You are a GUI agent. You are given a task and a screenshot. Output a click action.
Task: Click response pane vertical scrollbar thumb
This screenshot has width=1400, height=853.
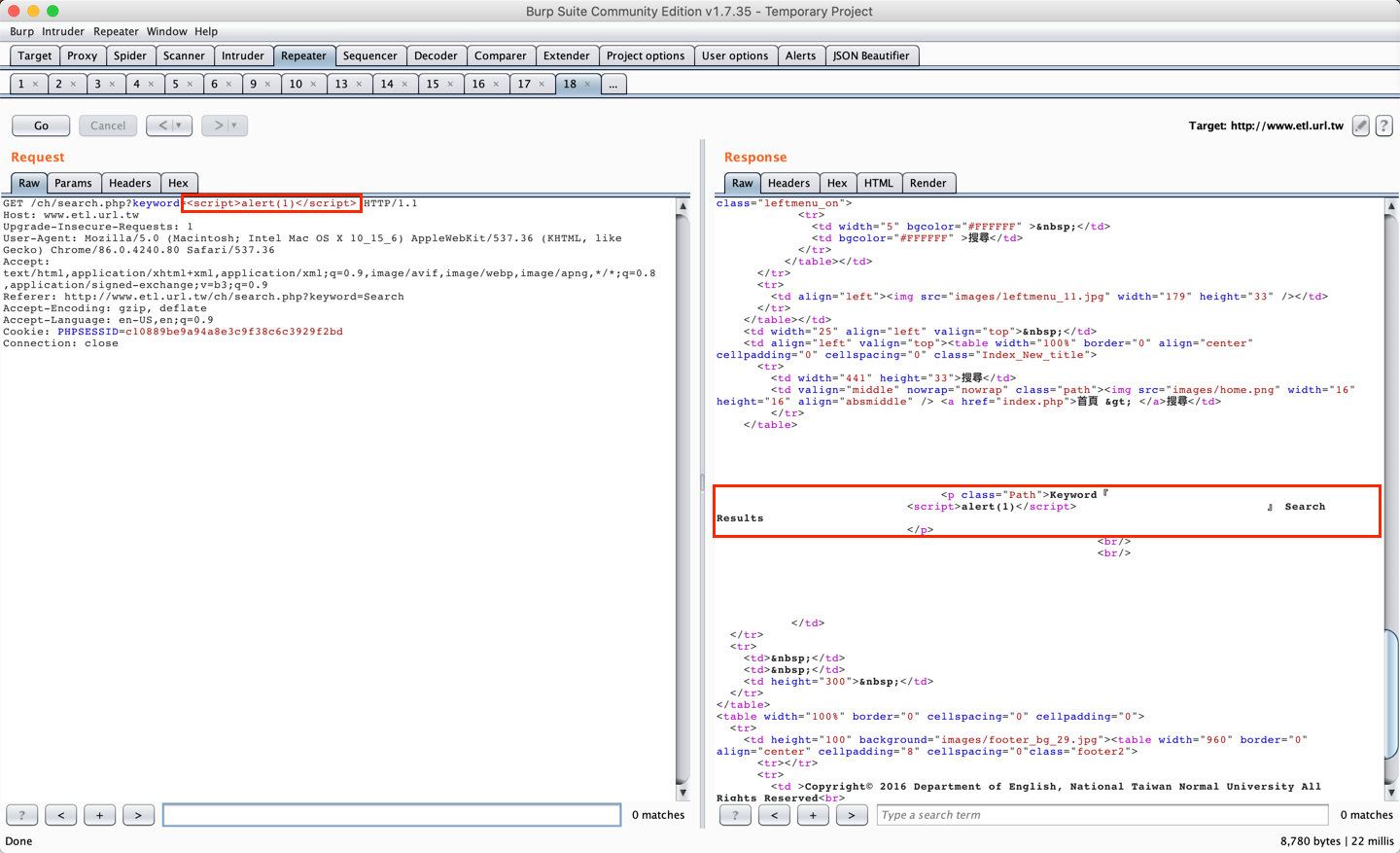click(1391, 693)
